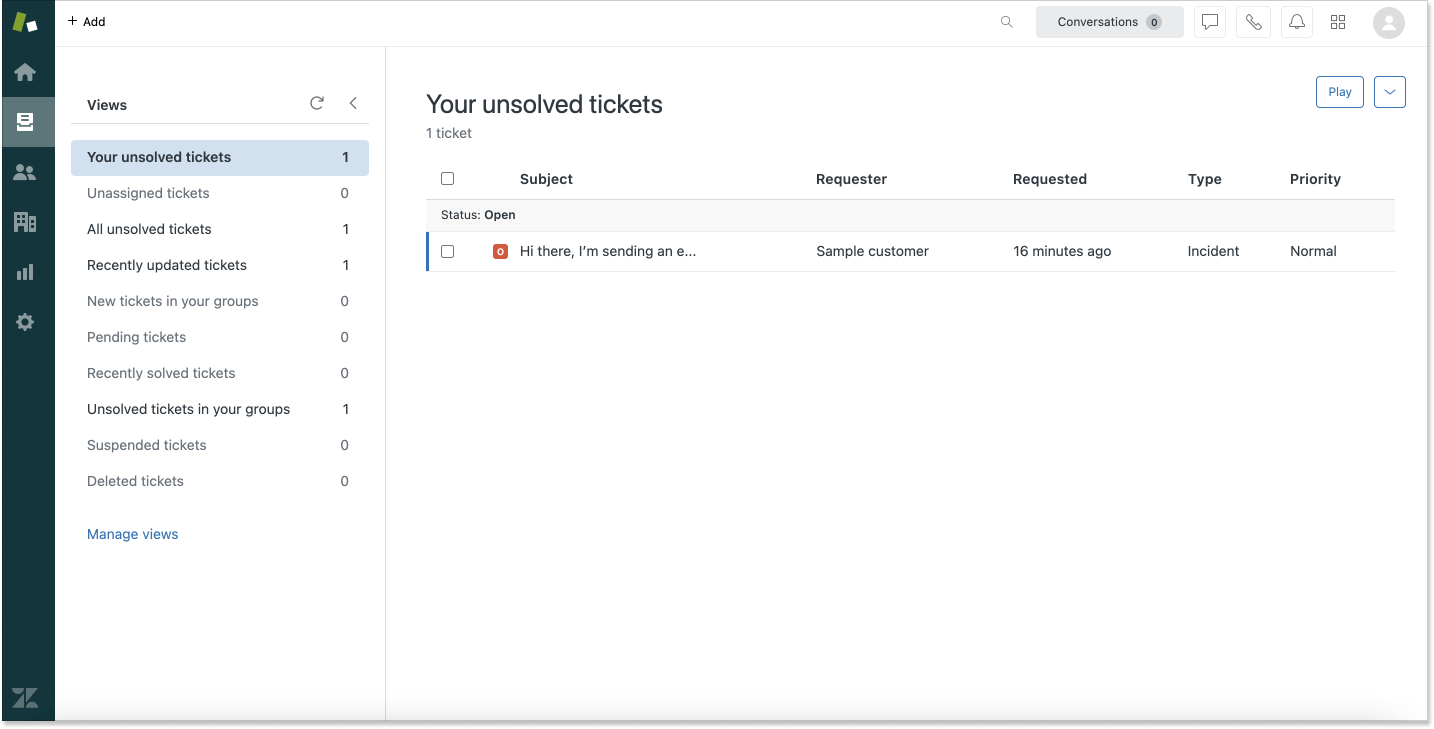Check the Sample customer ticket checkbox
The height and width of the screenshot is (729, 1434).
tap(447, 251)
